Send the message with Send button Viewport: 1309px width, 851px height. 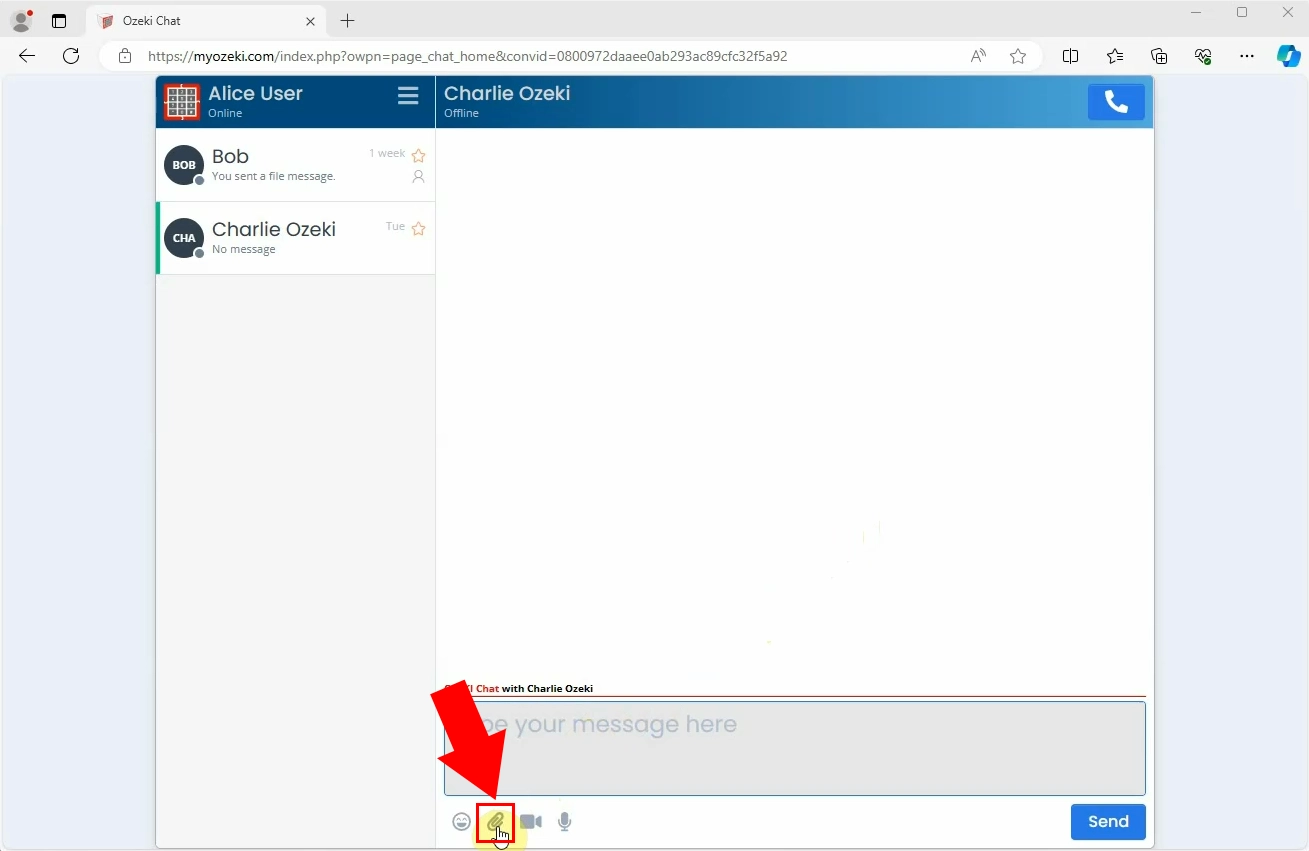1108,821
